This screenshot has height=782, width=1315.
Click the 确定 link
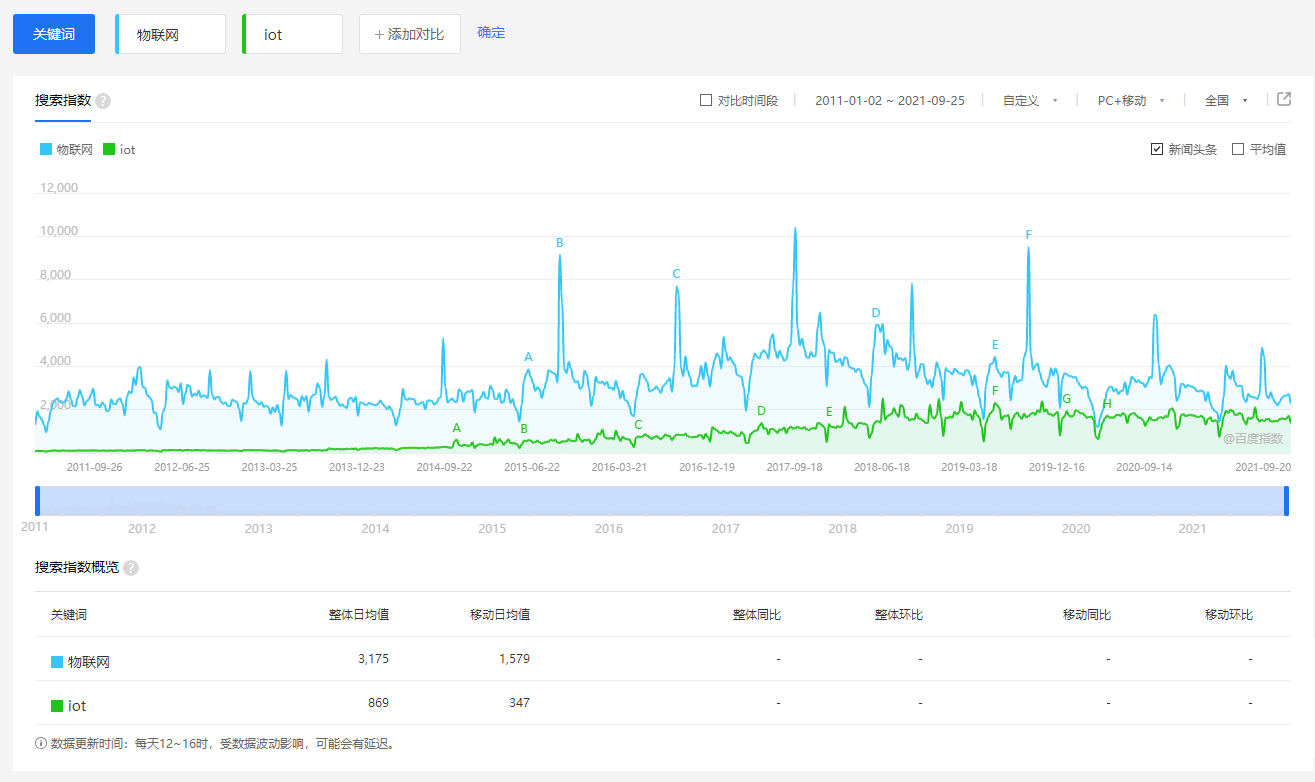(491, 33)
